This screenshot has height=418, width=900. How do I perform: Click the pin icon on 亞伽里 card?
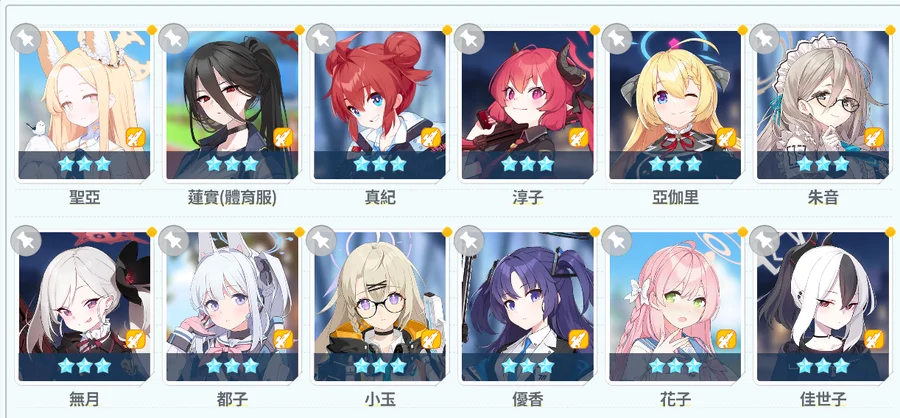(616, 38)
